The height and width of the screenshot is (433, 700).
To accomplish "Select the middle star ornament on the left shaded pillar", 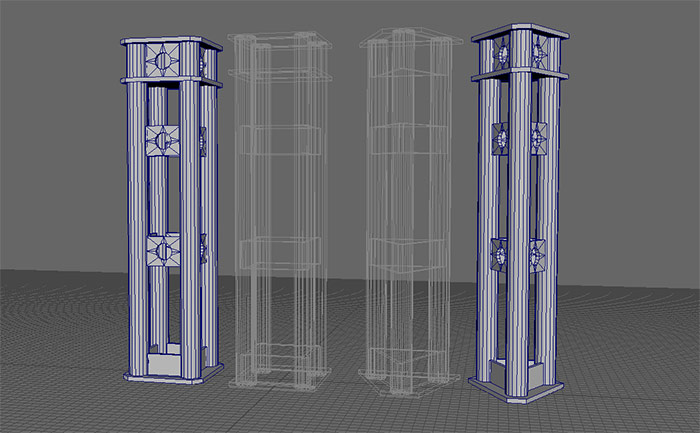I will click(x=163, y=141).
